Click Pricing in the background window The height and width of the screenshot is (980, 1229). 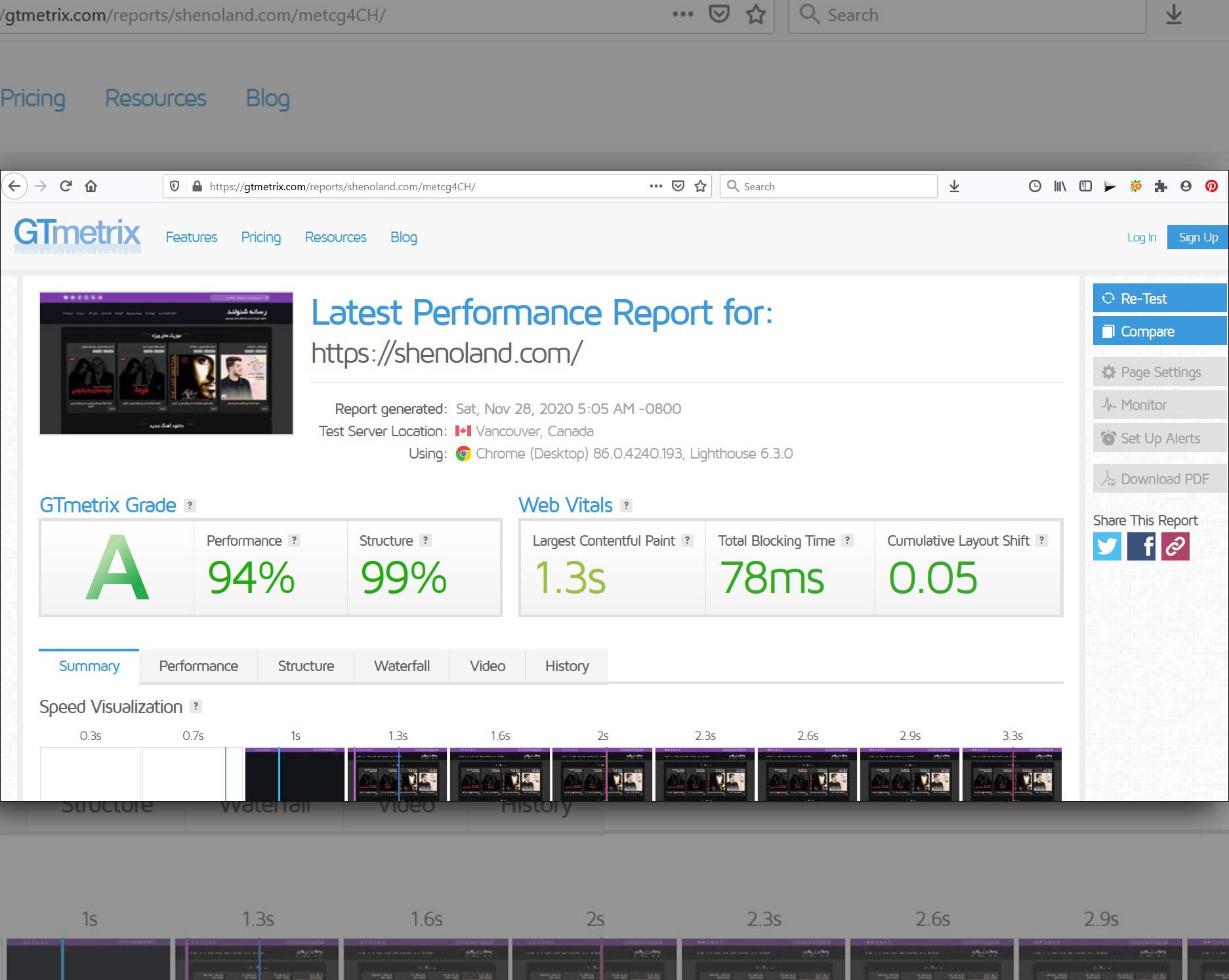[33, 98]
